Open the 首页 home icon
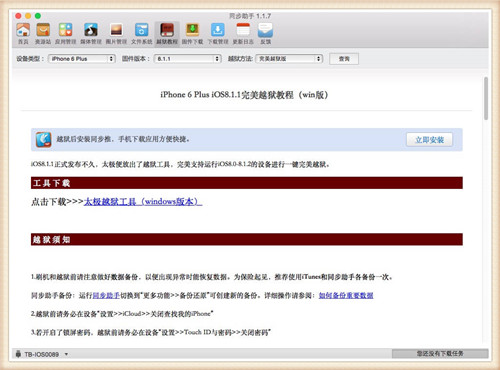Image resolution: width=500 pixels, height=370 pixels. tap(23, 33)
